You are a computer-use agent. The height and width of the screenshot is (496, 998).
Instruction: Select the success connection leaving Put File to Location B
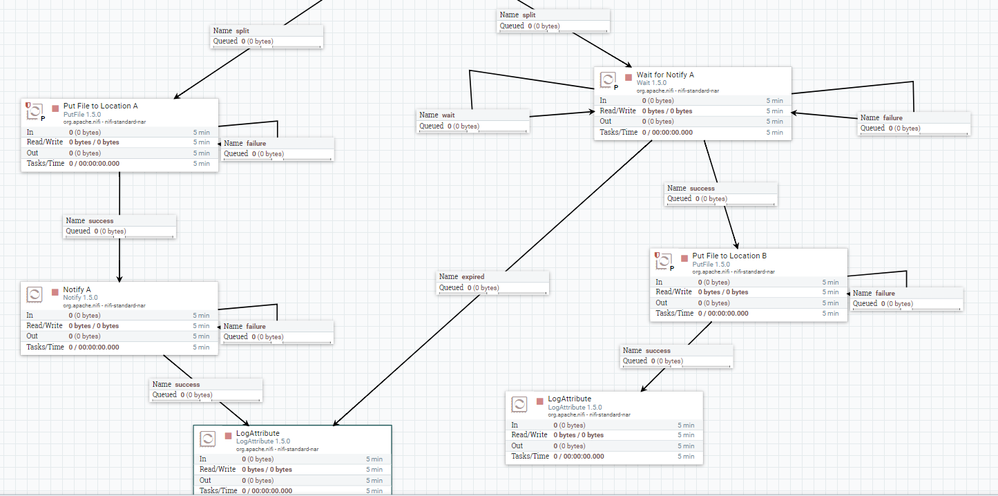677,356
